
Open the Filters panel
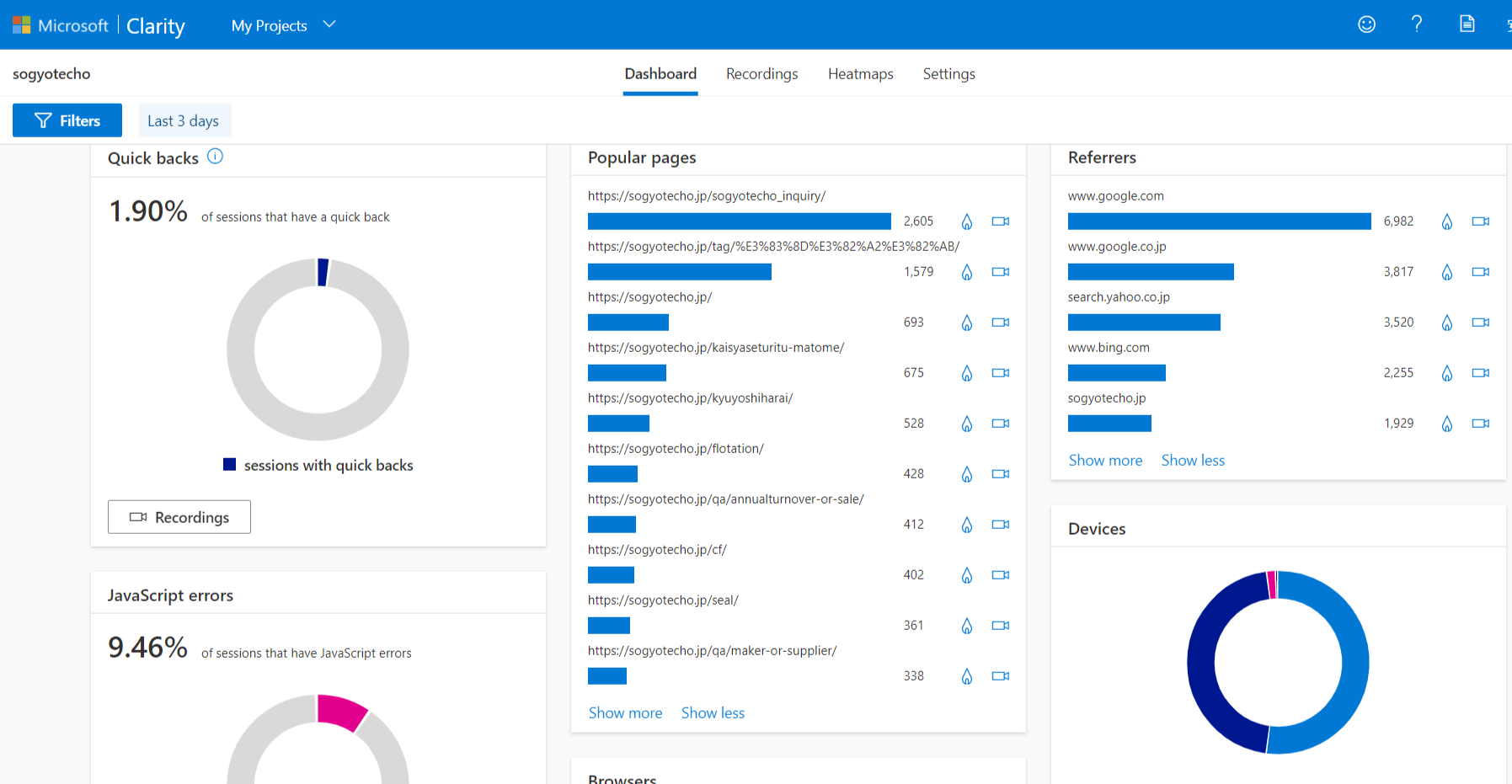67,120
